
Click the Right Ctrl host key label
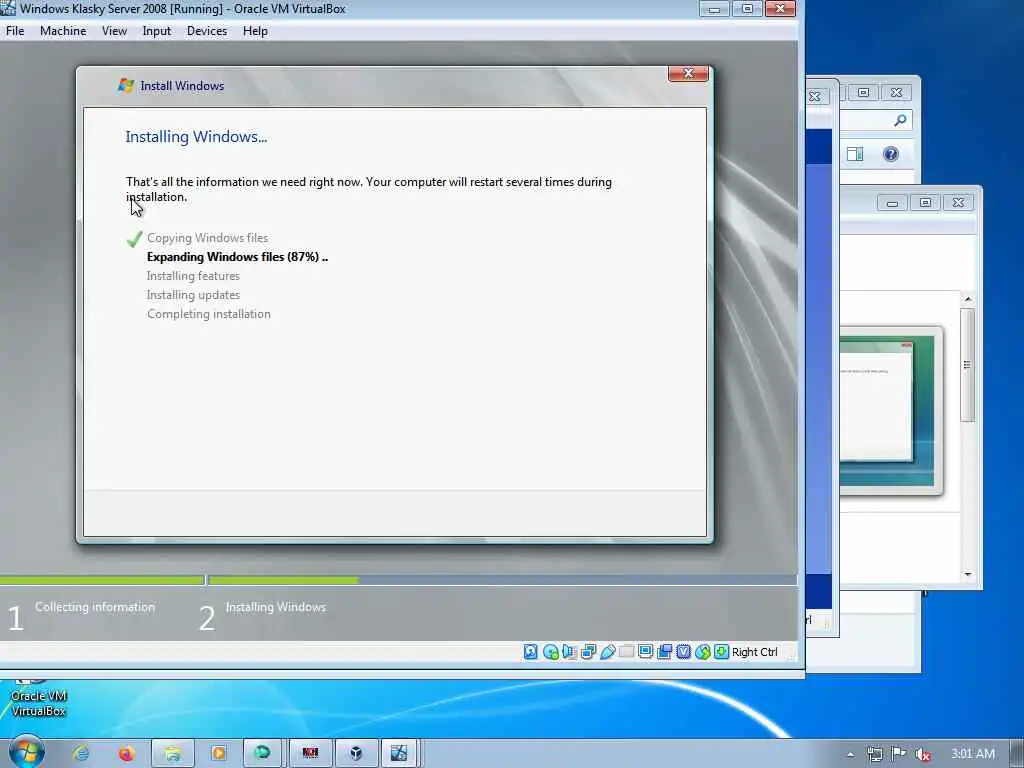tap(754, 652)
